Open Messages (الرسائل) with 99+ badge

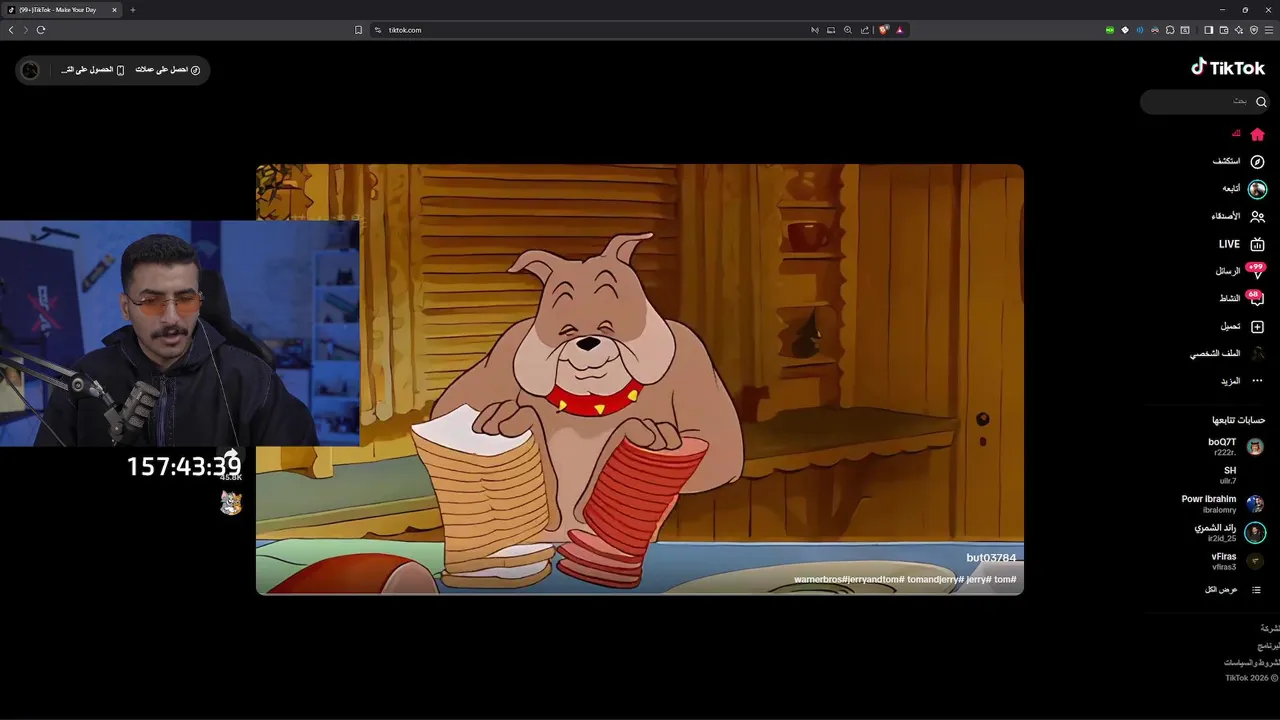click(1240, 271)
